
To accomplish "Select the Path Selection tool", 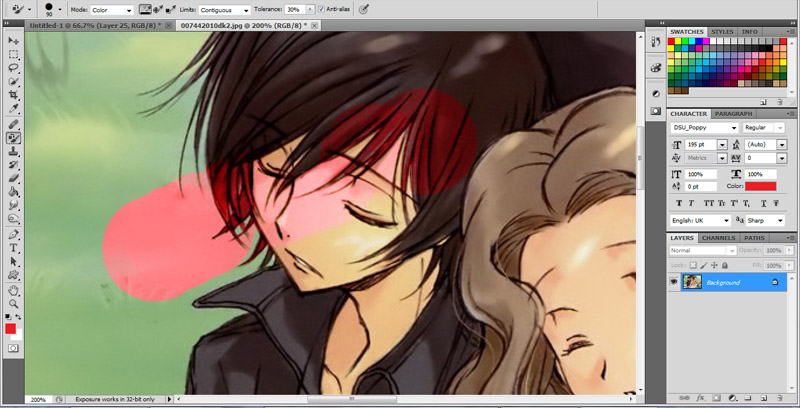I will point(13,262).
